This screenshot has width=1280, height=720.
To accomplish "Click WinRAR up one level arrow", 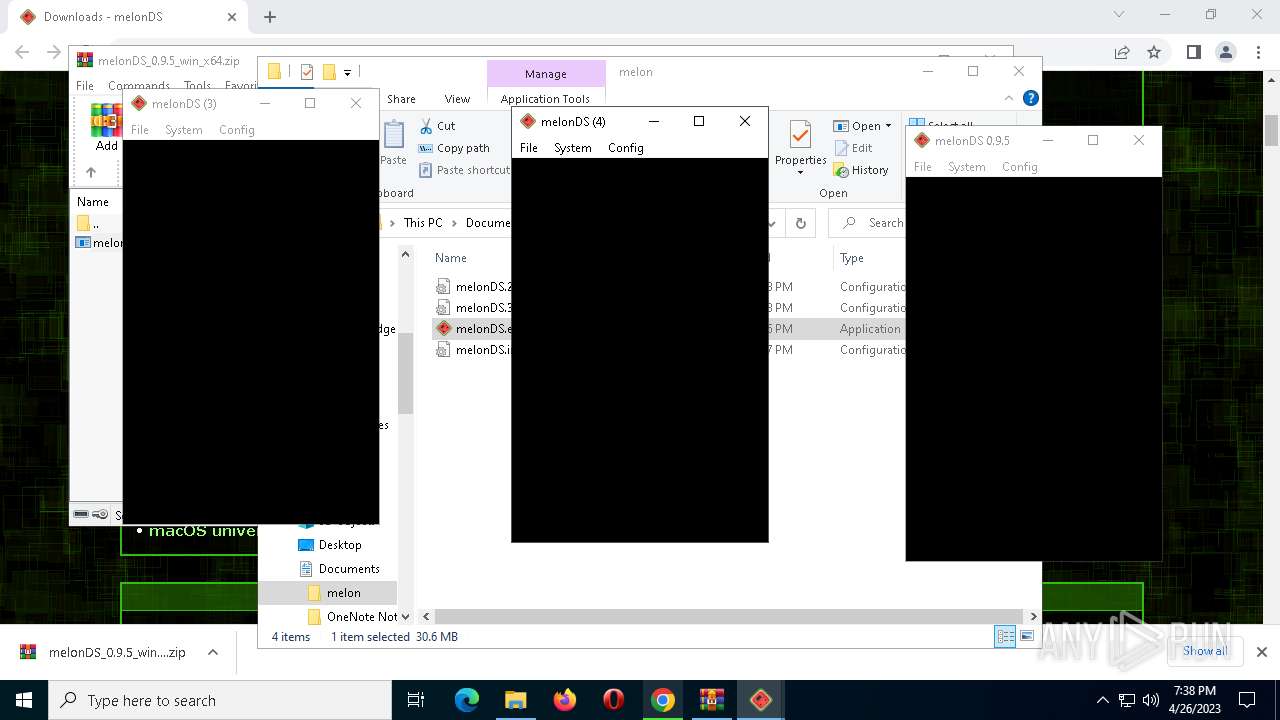I will [x=91, y=172].
